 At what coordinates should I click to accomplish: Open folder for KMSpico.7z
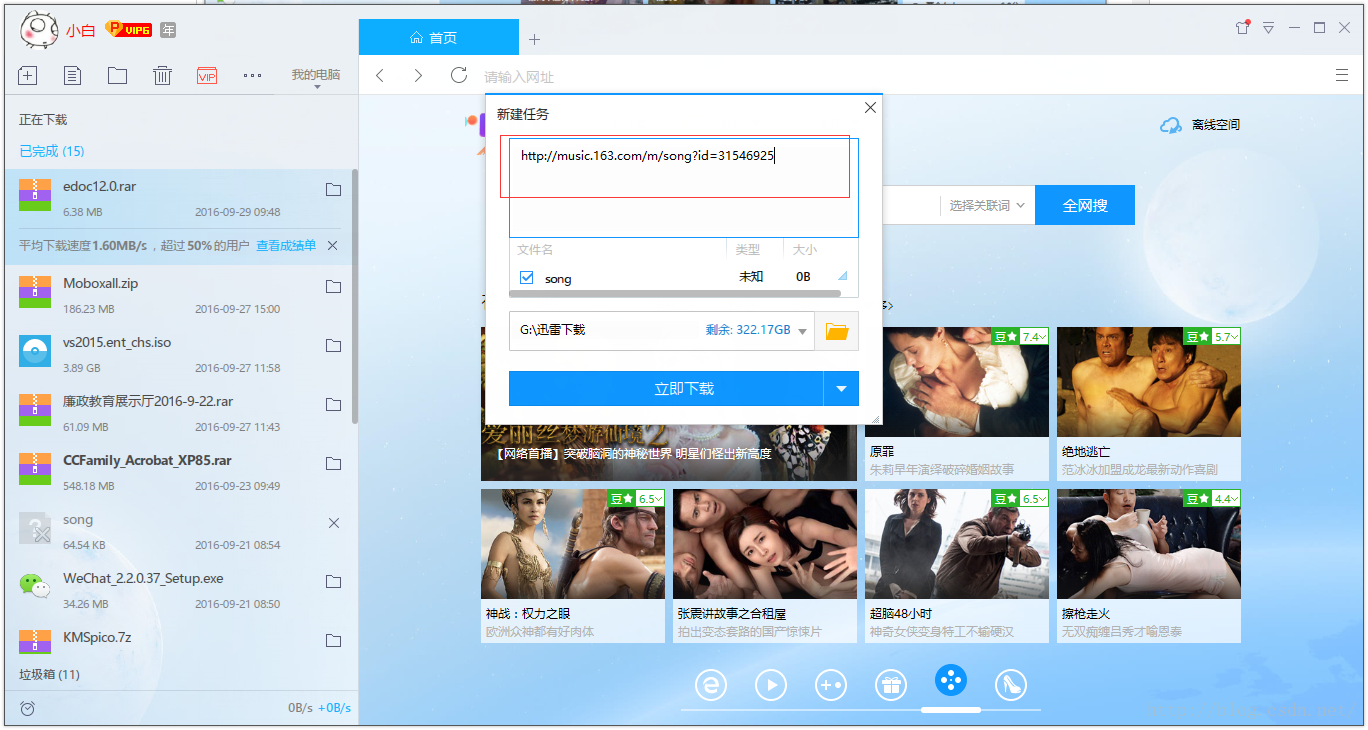click(x=334, y=641)
